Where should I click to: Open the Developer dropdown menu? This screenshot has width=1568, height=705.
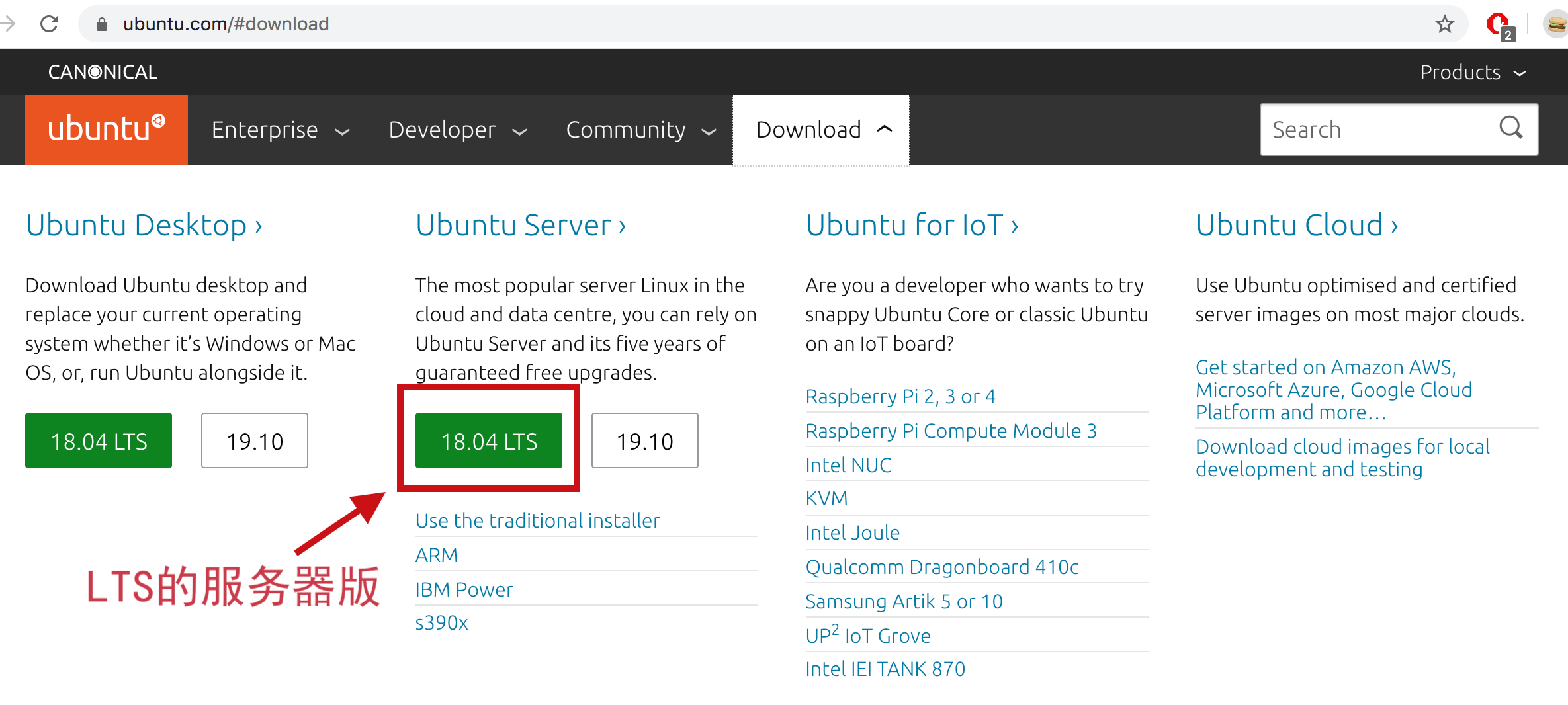[x=458, y=130]
